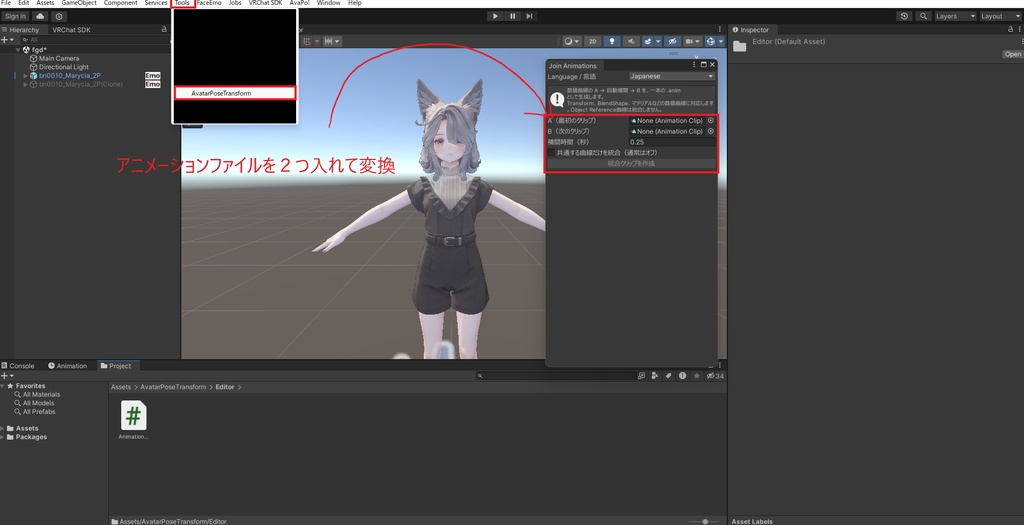Click the Inspector panel three-dot menu
Screen dimensions: 1024x525
(x=1021, y=29)
